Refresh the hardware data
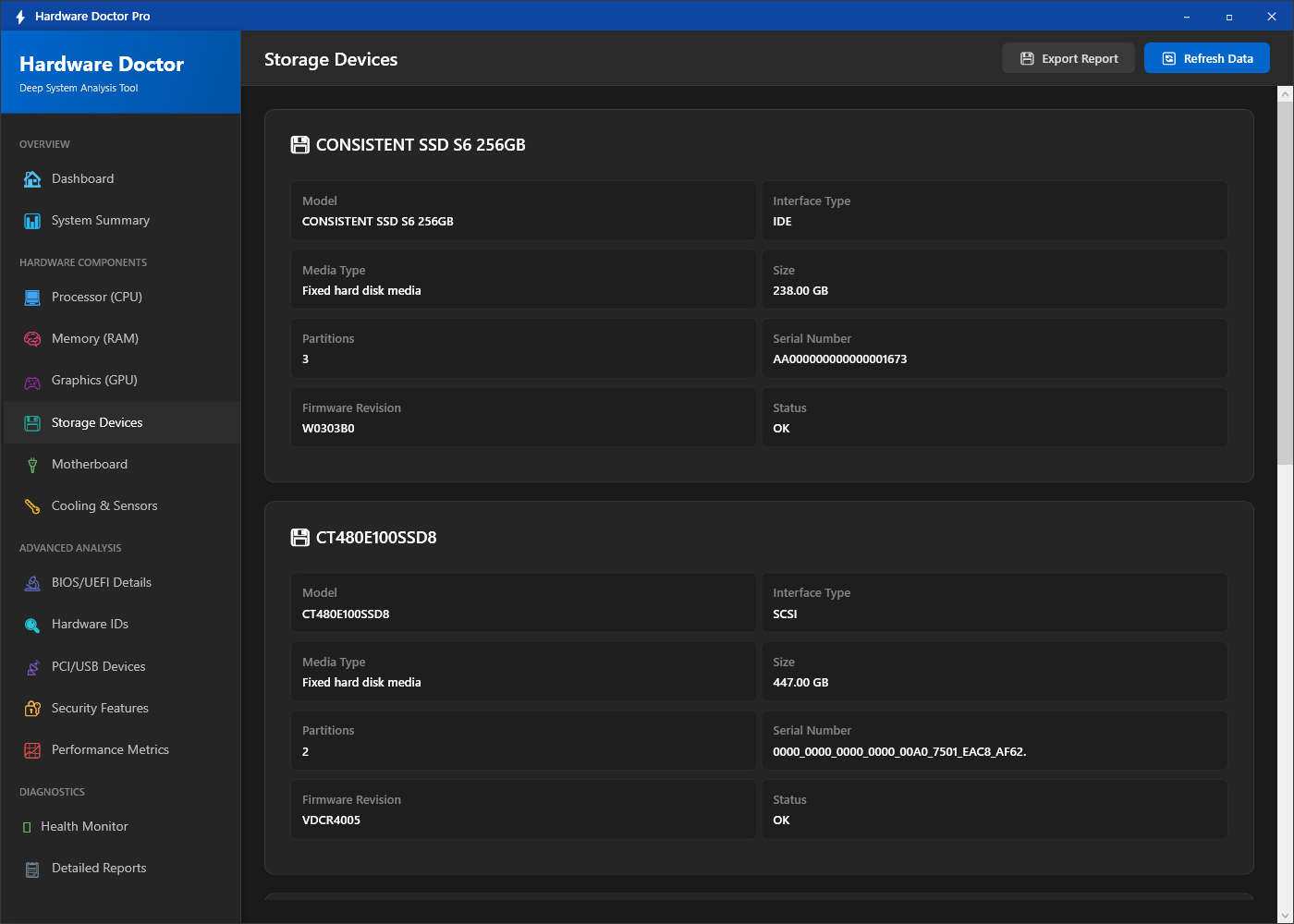 tap(1207, 58)
